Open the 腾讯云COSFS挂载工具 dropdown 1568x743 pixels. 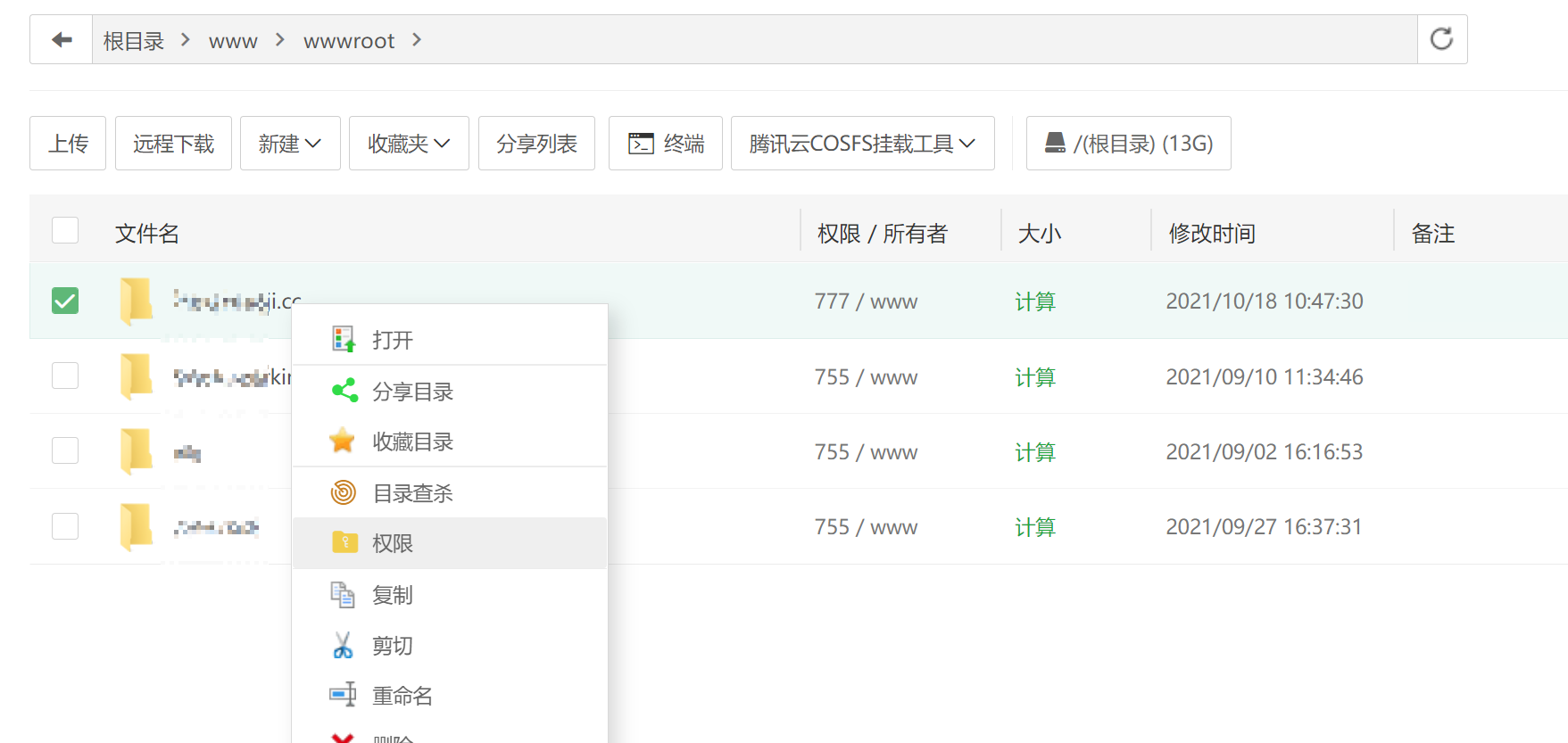(862, 143)
